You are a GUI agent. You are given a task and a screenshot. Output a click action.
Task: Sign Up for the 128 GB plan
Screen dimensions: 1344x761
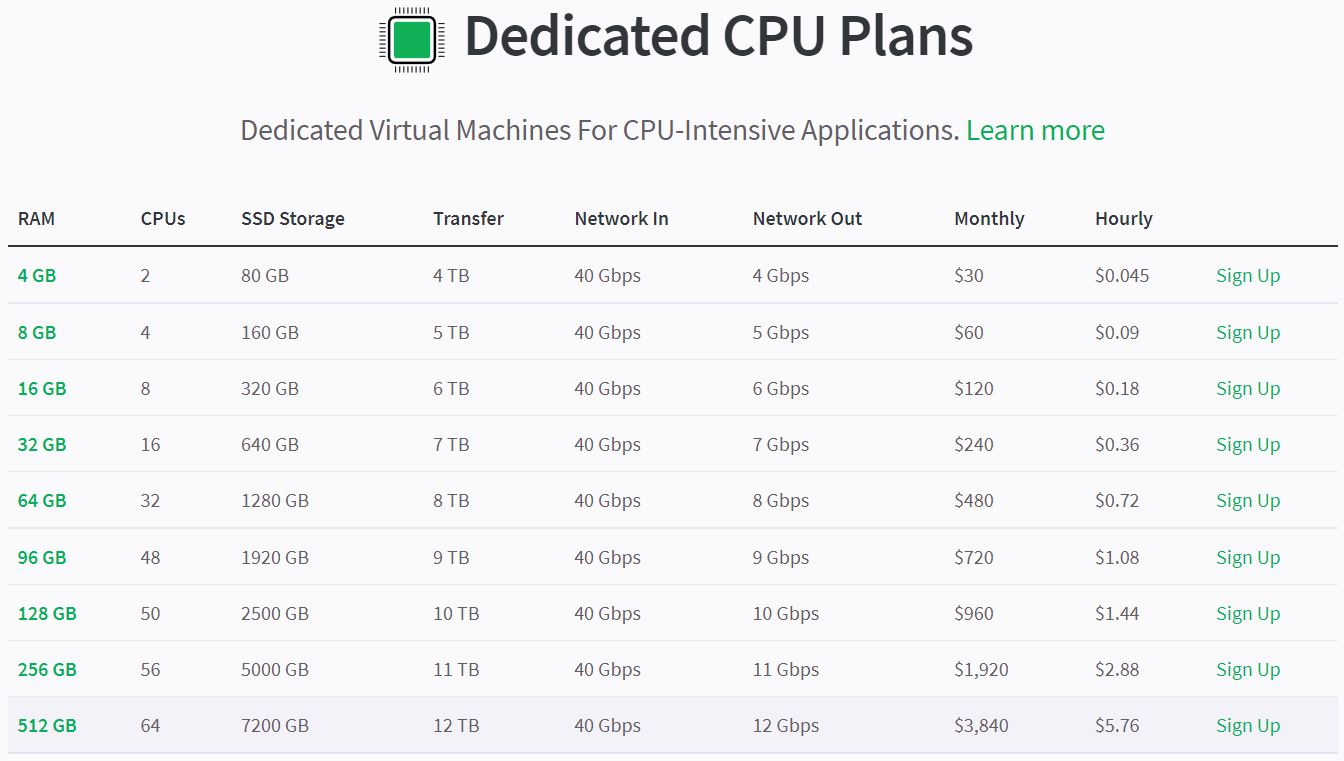1247,613
